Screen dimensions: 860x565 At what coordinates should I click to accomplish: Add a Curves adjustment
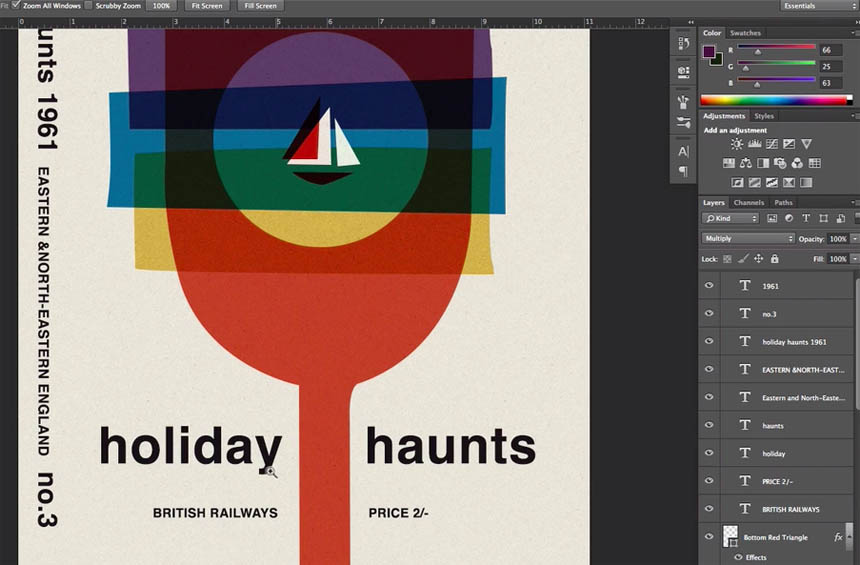click(x=772, y=144)
